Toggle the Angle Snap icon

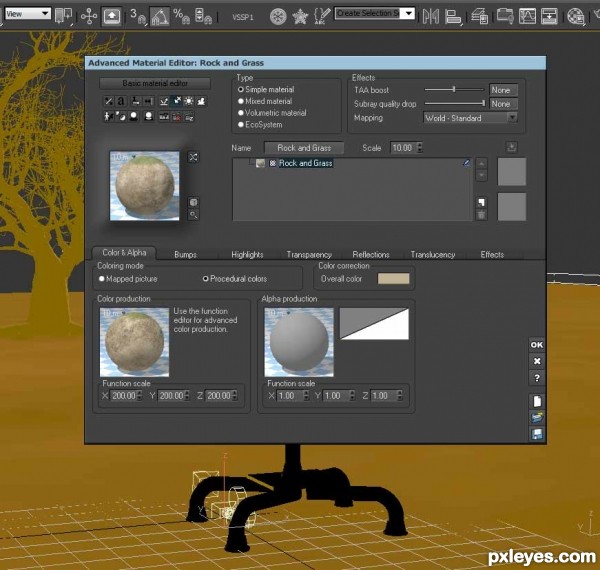[x=160, y=16]
